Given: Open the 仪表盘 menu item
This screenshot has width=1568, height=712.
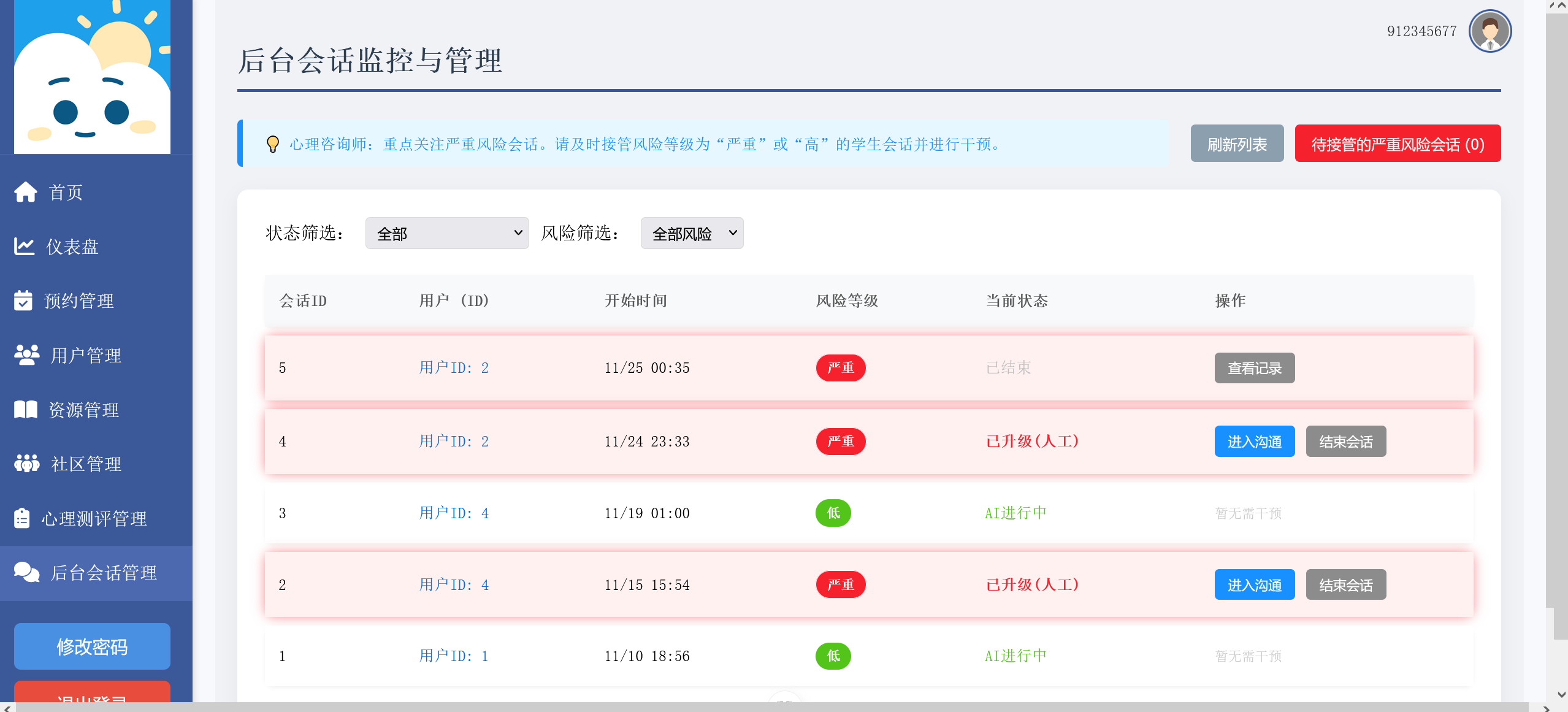Looking at the screenshot, I should pyautogui.click(x=96, y=247).
